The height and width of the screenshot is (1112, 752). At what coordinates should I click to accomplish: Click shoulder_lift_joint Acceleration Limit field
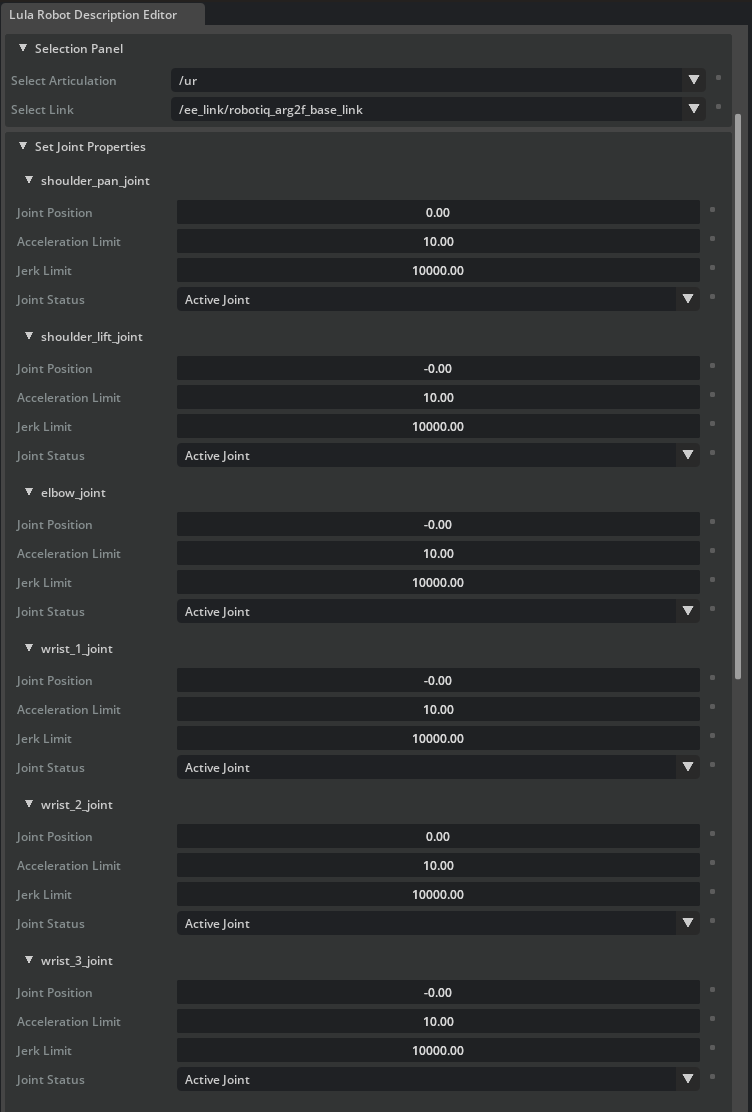click(x=438, y=397)
